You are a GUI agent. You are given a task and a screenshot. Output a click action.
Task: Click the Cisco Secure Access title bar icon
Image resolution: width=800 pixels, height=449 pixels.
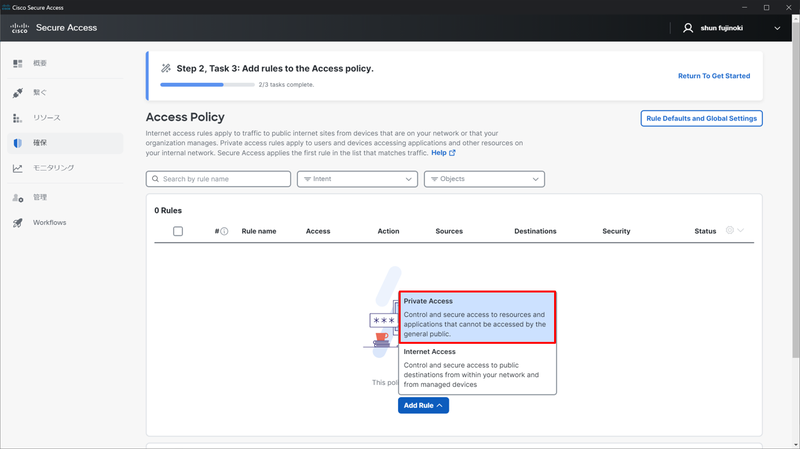6,8
